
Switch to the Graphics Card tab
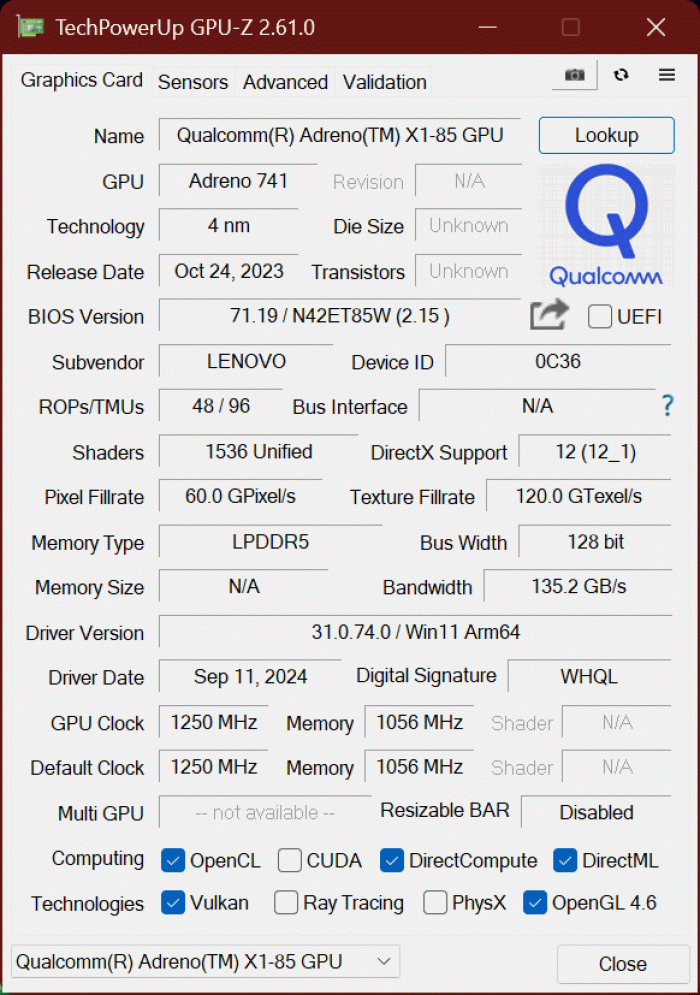click(x=81, y=80)
